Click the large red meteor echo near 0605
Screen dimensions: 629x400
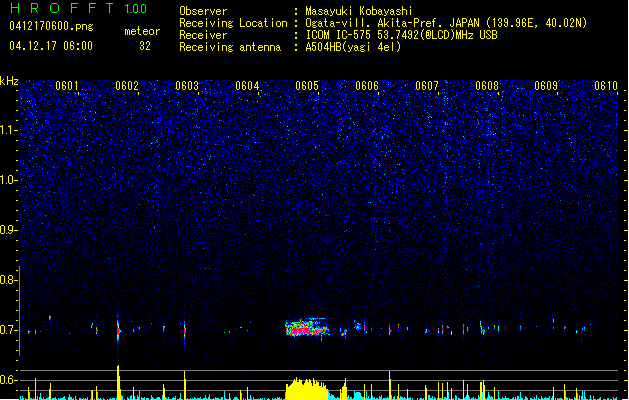(308, 328)
